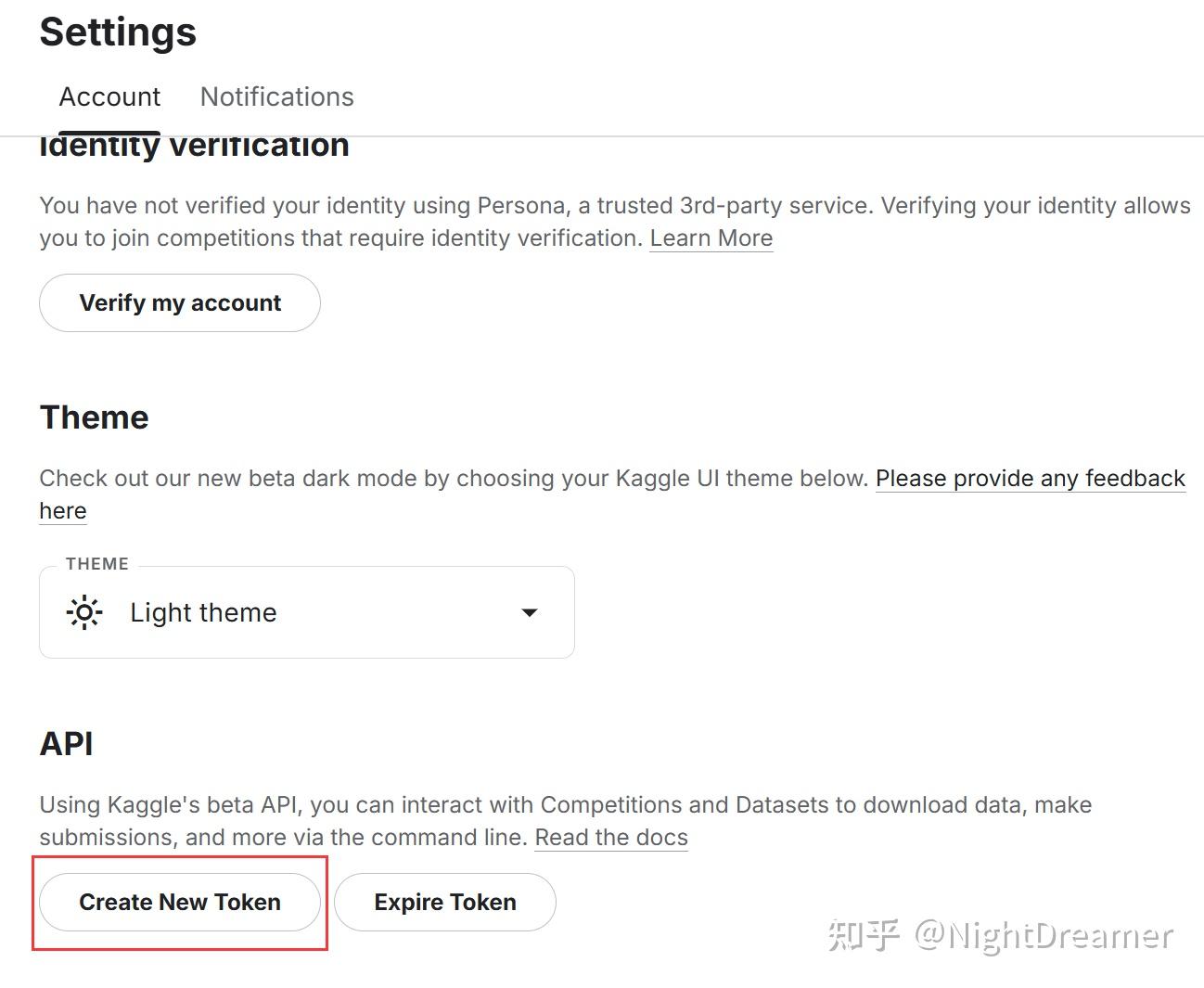
Task: Click the sun icon in theme selector
Action: coord(84,612)
